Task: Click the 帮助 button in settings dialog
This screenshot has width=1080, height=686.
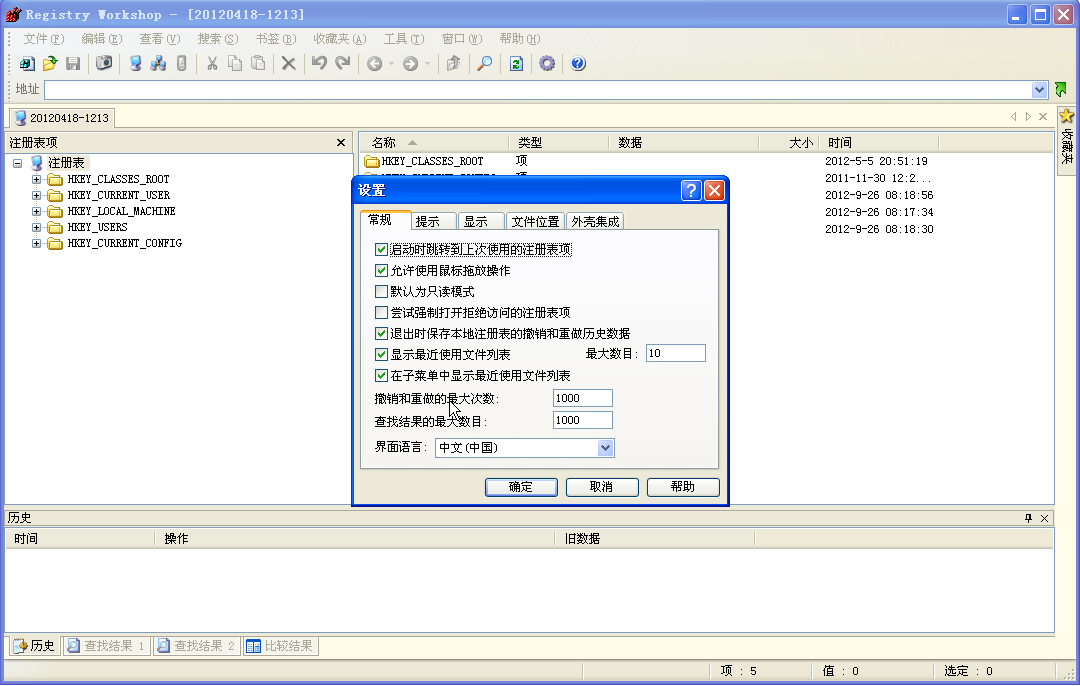Action: pyautogui.click(x=683, y=487)
